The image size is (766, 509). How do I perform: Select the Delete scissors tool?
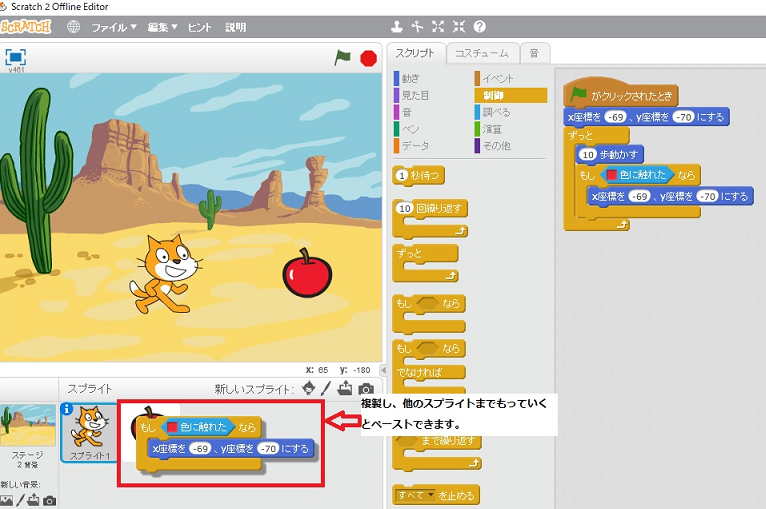417,26
